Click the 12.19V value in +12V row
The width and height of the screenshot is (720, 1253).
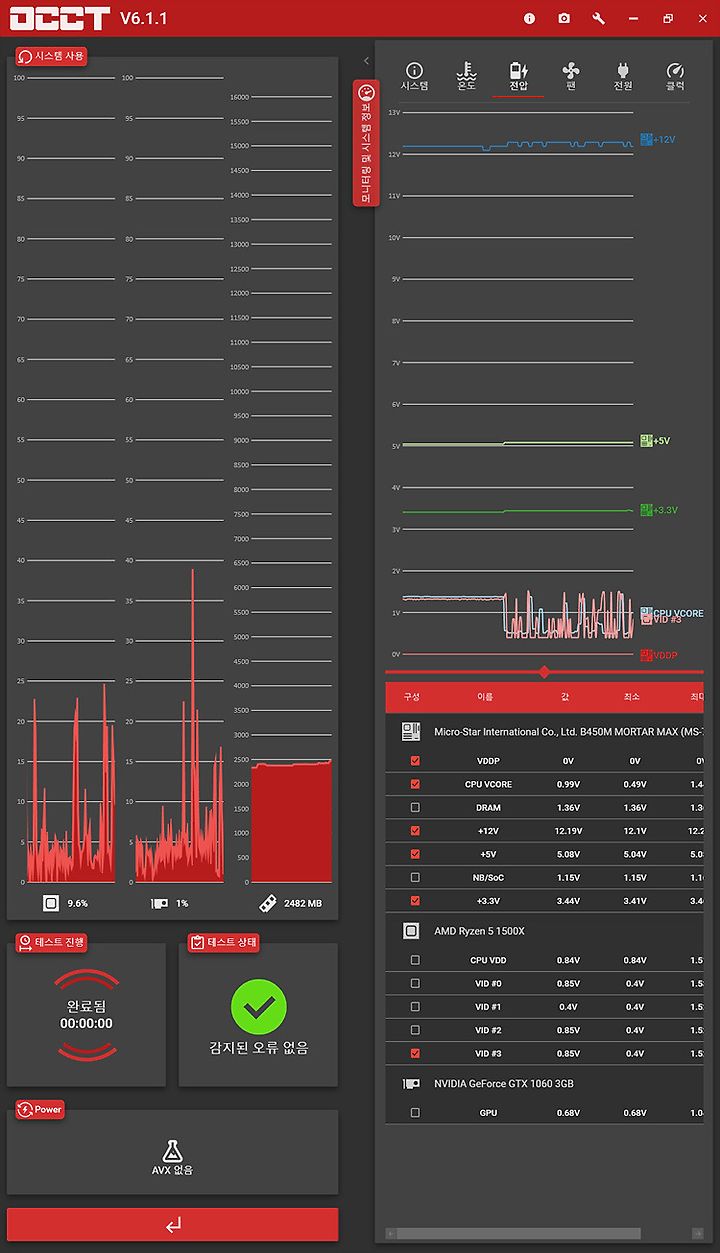coord(568,831)
